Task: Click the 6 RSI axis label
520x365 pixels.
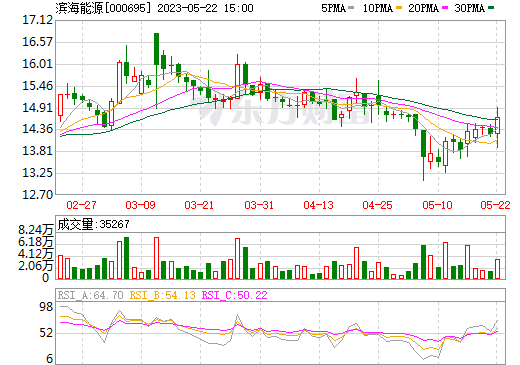Action: 49,359
